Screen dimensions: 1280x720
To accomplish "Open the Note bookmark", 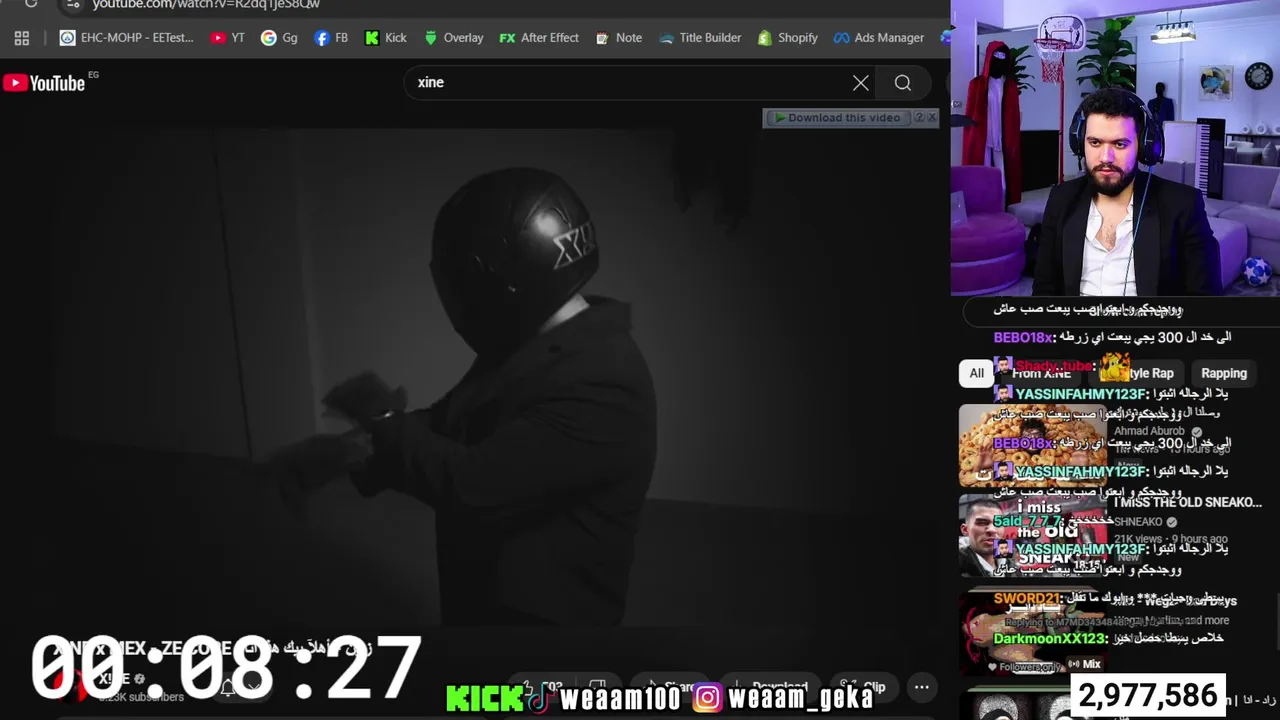I will (619, 38).
